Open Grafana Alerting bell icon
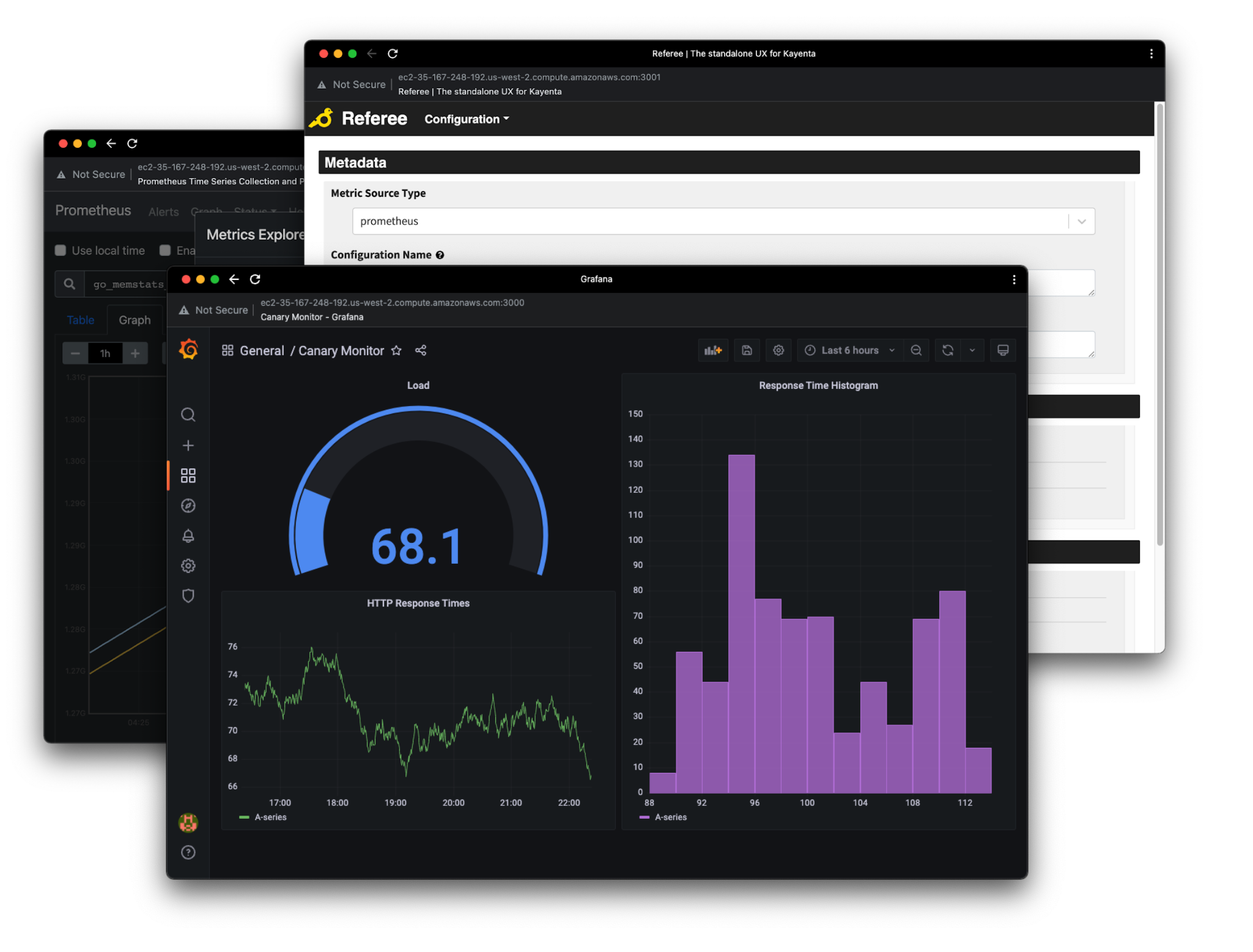1253x952 pixels. point(188,536)
